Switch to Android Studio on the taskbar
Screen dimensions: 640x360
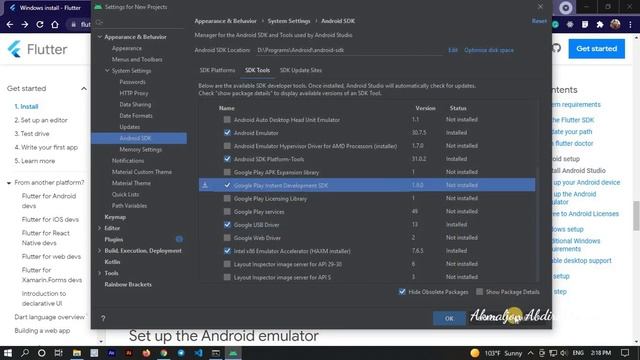click(233, 353)
